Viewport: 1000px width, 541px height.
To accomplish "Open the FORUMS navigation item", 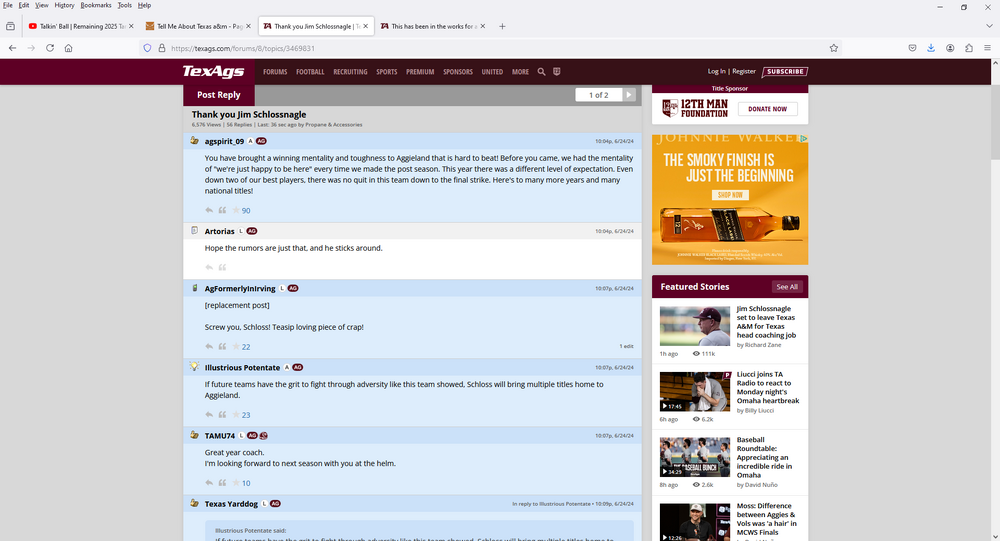I will [x=275, y=72].
